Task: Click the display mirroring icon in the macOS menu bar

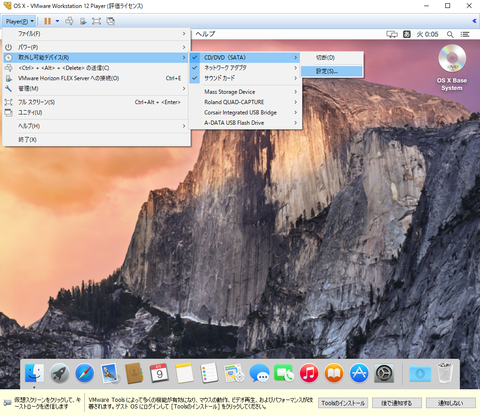Action: (x=392, y=34)
